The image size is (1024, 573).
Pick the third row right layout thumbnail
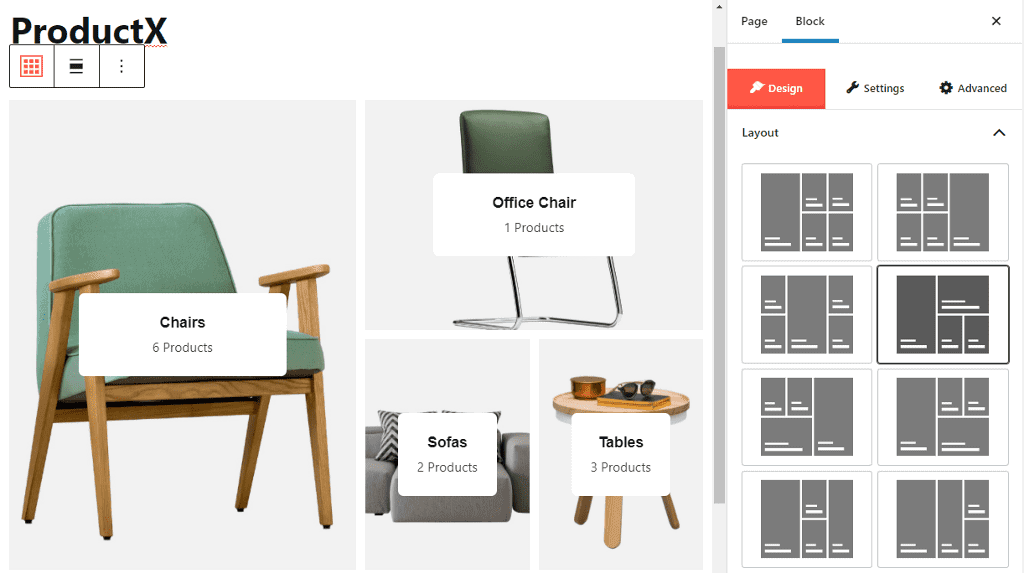click(942, 416)
